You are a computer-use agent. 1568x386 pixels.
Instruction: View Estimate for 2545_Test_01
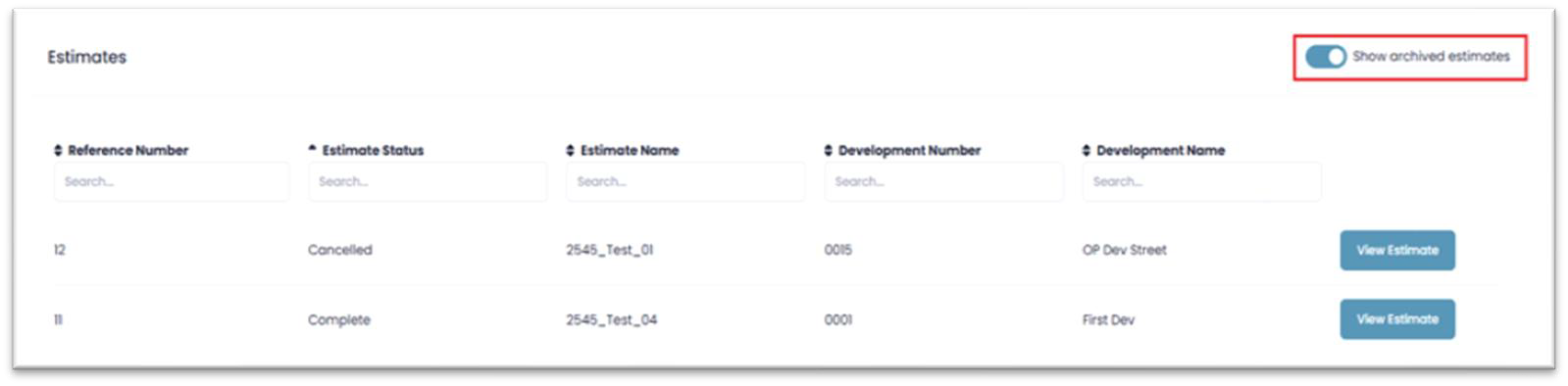point(1397,250)
